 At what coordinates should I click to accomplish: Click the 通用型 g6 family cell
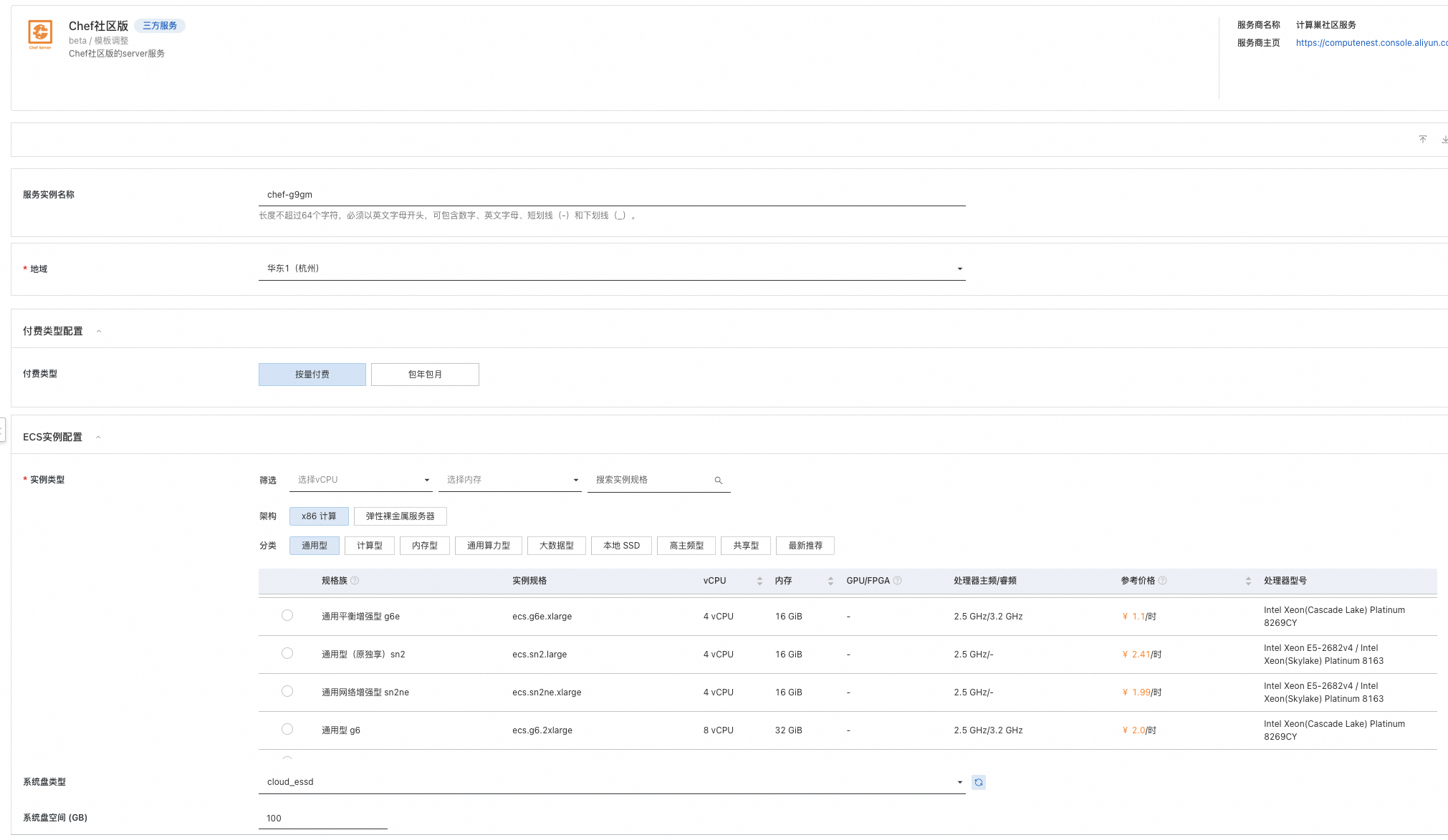pos(341,730)
